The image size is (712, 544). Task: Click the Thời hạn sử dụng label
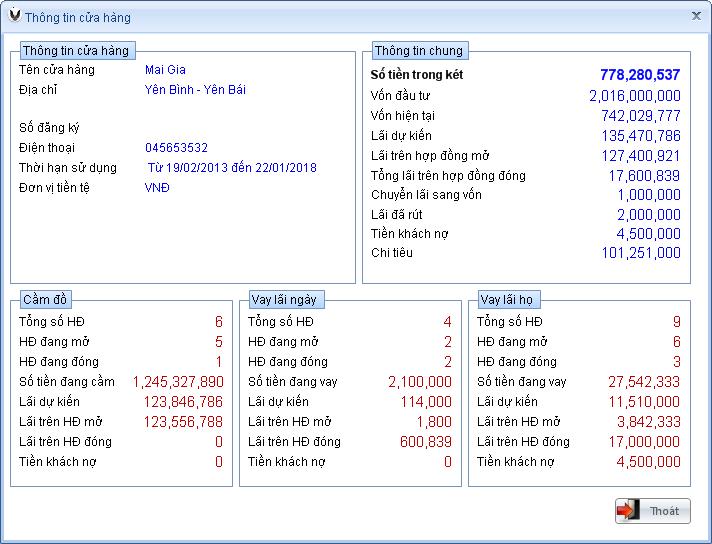68,168
